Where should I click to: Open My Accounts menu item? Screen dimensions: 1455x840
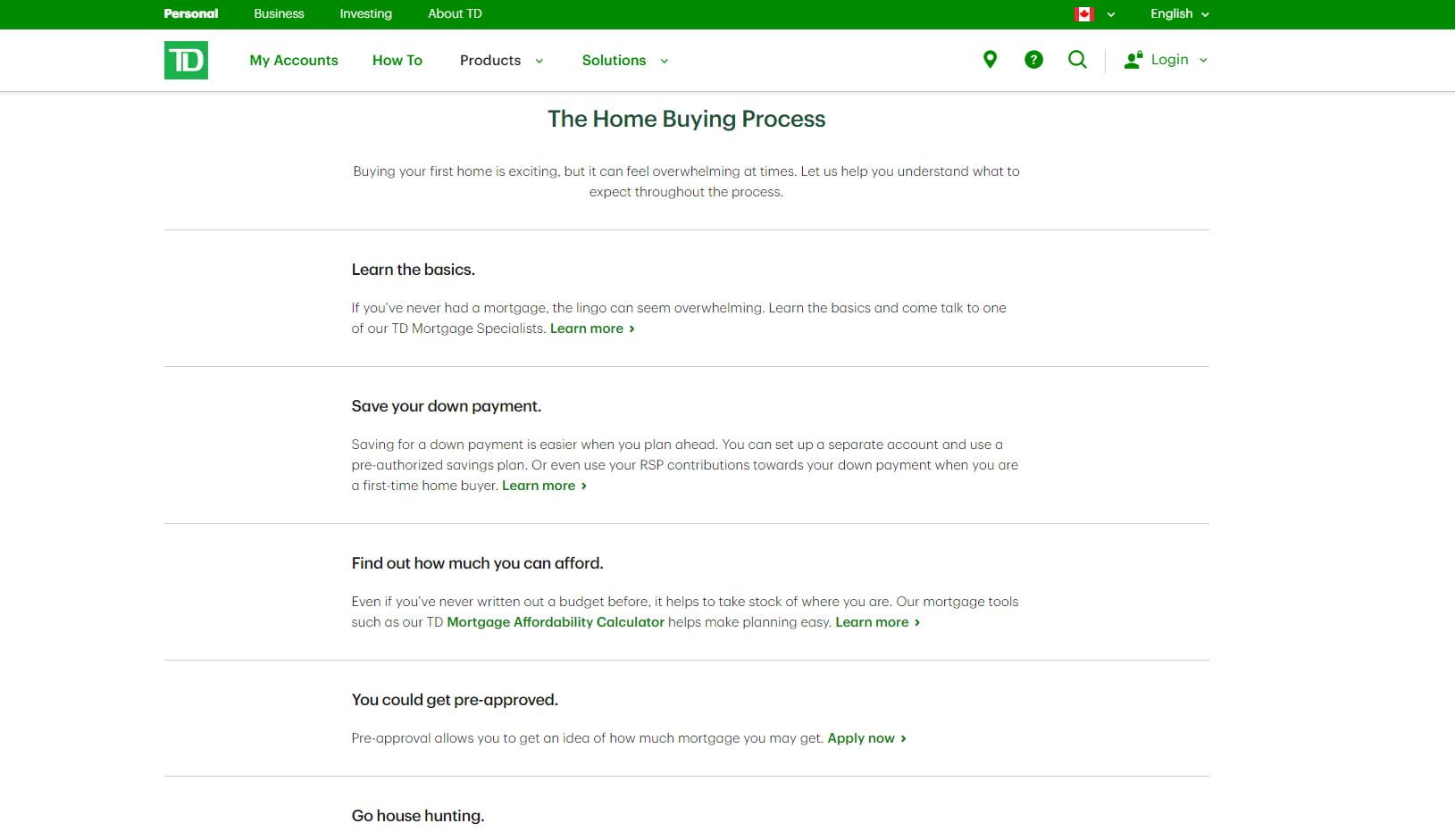click(x=294, y=60)
